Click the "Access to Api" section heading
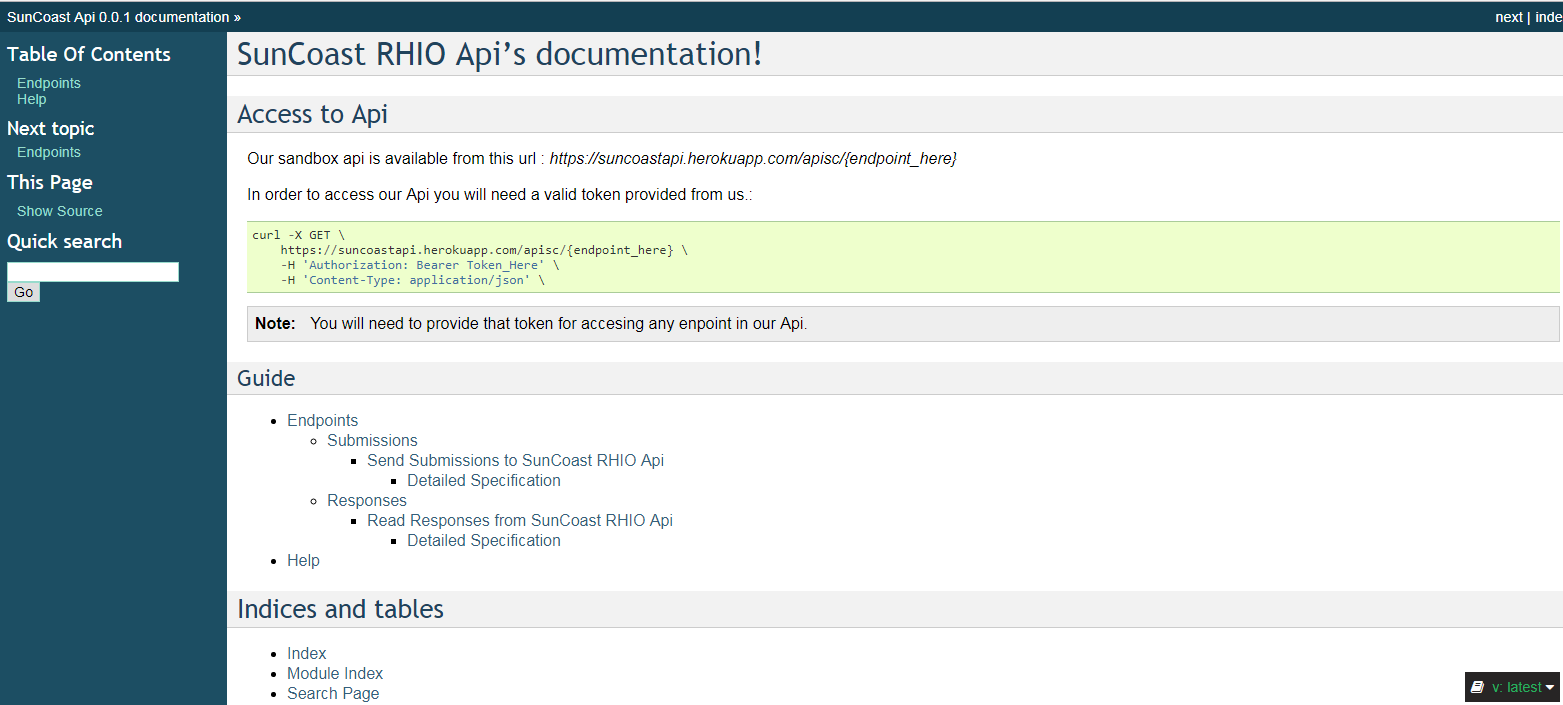This screenshot has height=705, width=1563. (x=312, y=114)
